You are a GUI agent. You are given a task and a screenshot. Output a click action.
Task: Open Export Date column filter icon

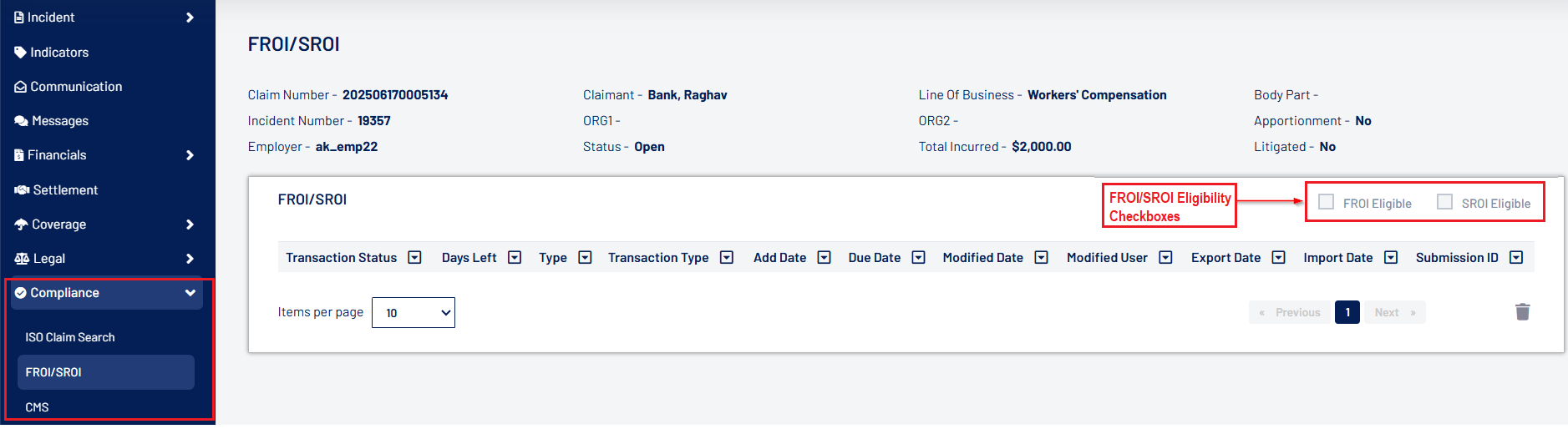[1278, 257]
